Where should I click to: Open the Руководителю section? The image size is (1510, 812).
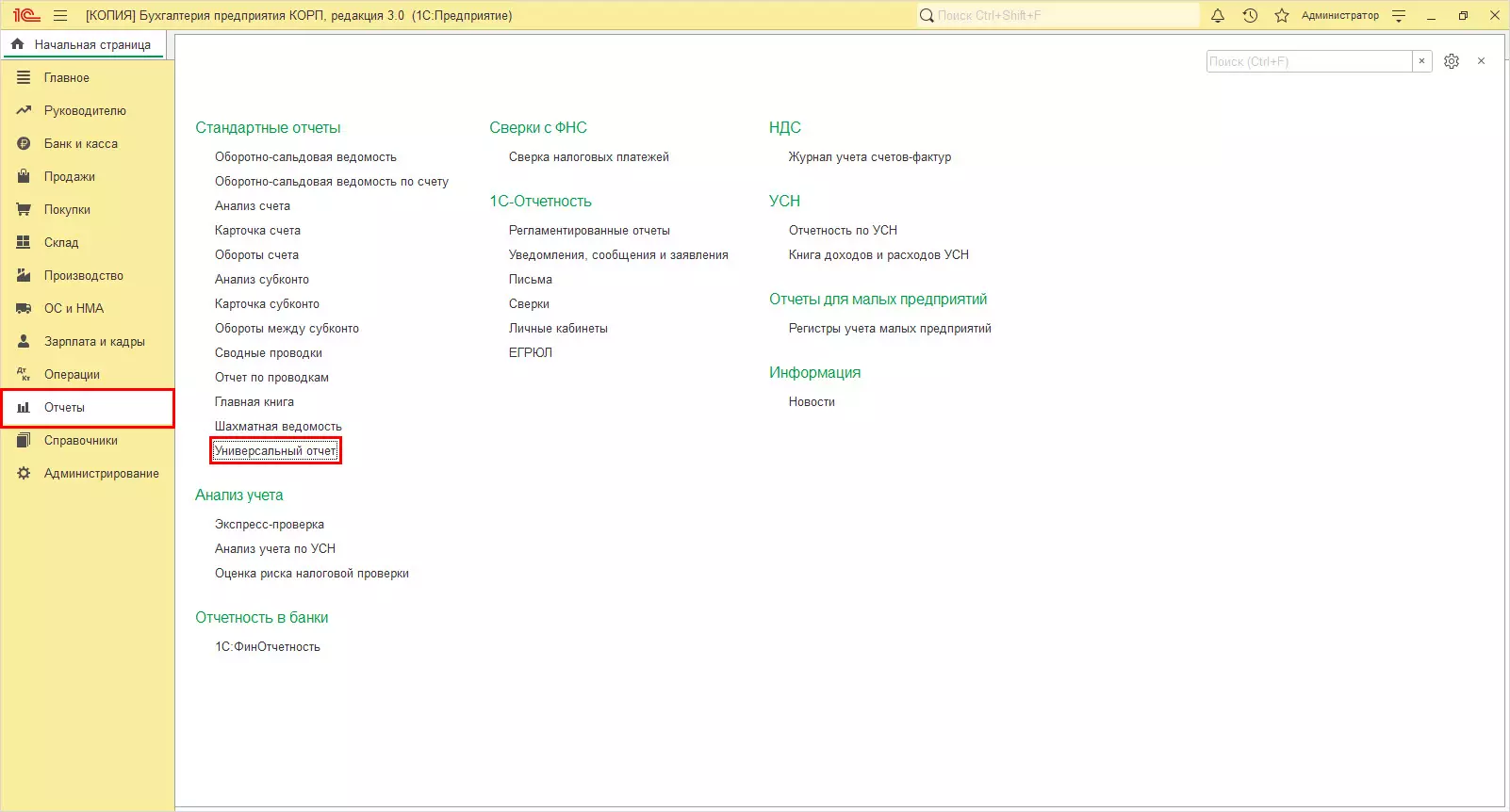click(85, 110)
